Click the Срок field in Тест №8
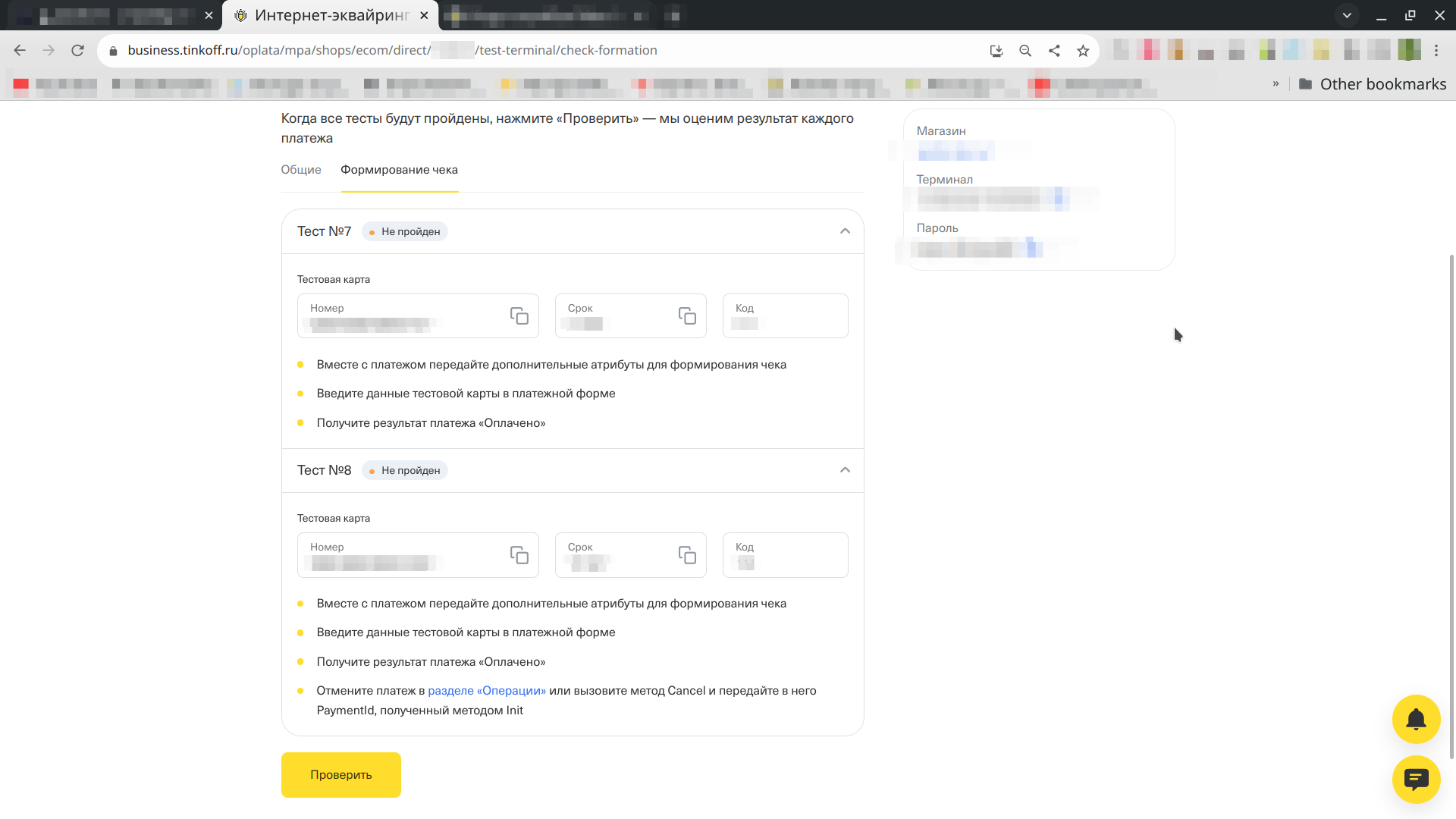 pos(630,555)
